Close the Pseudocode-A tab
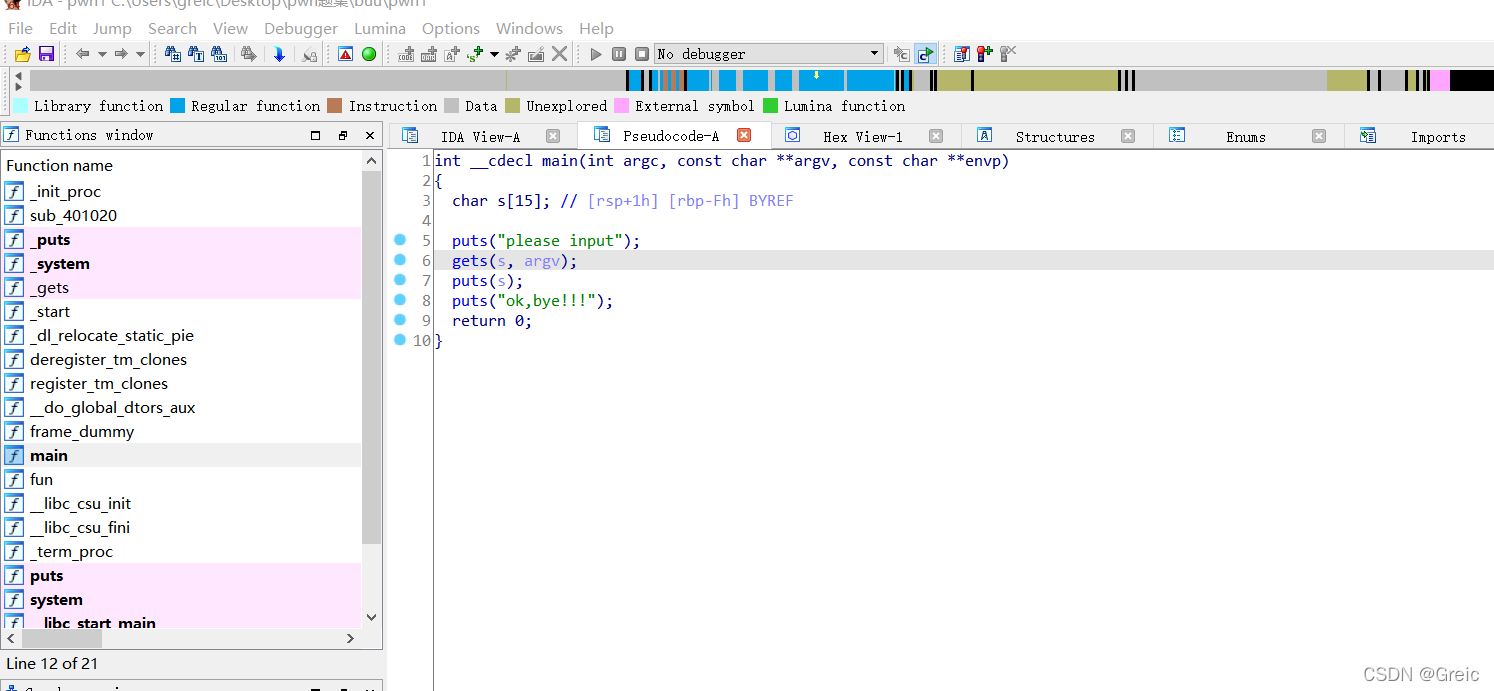This screenshot has height=691, width=1494. (x=744, y=135)
